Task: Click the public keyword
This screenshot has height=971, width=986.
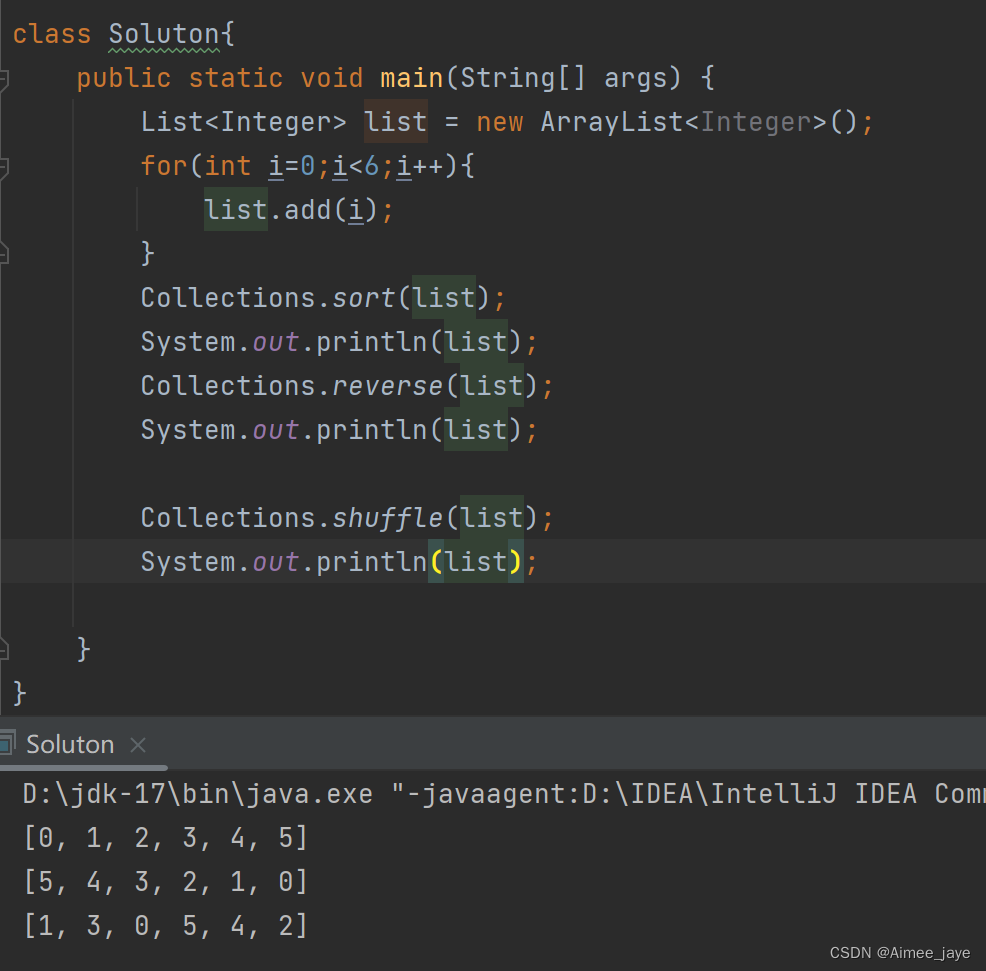Action: 124,79
